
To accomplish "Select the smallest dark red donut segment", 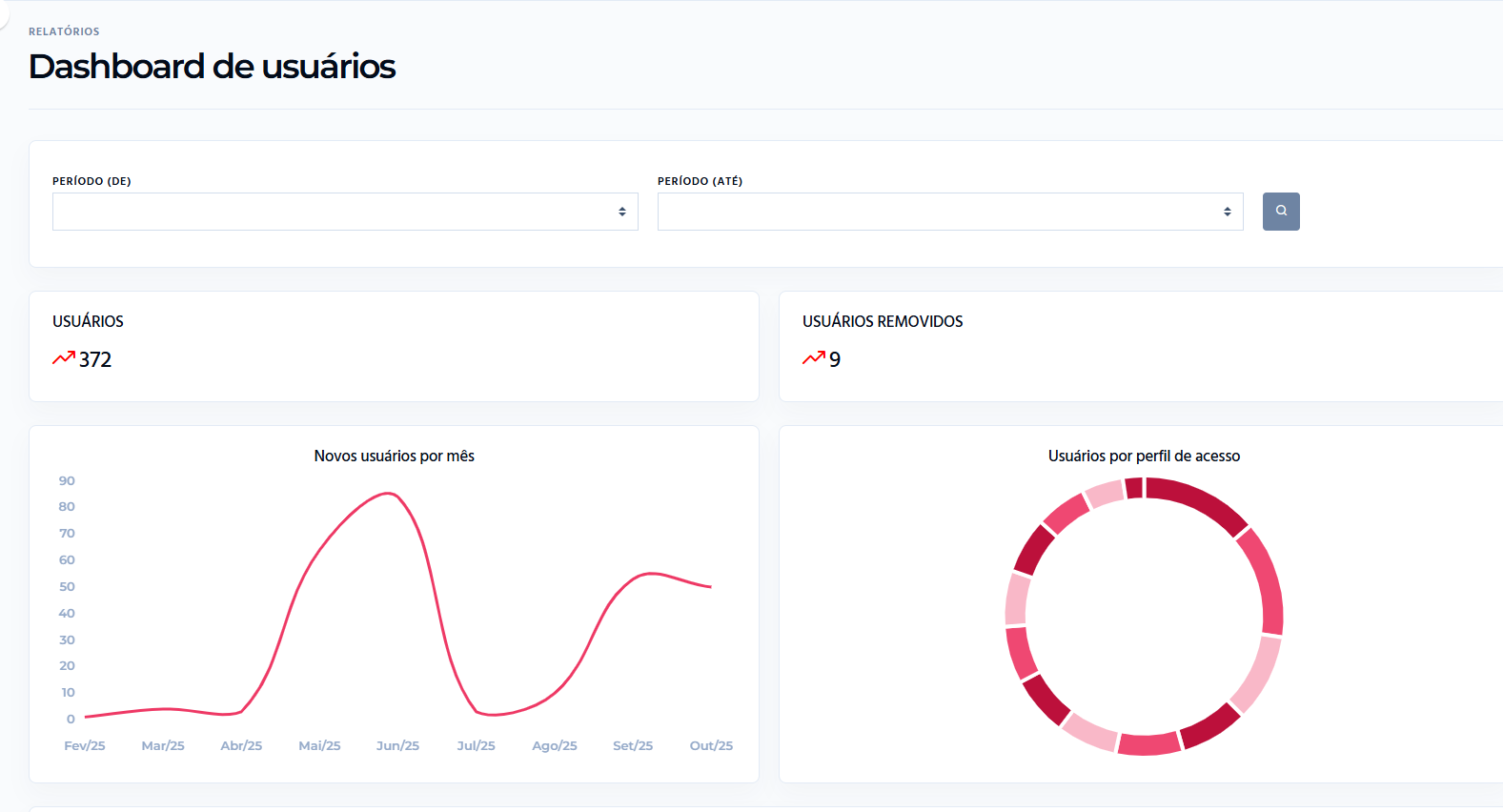I will point(1134,488).
